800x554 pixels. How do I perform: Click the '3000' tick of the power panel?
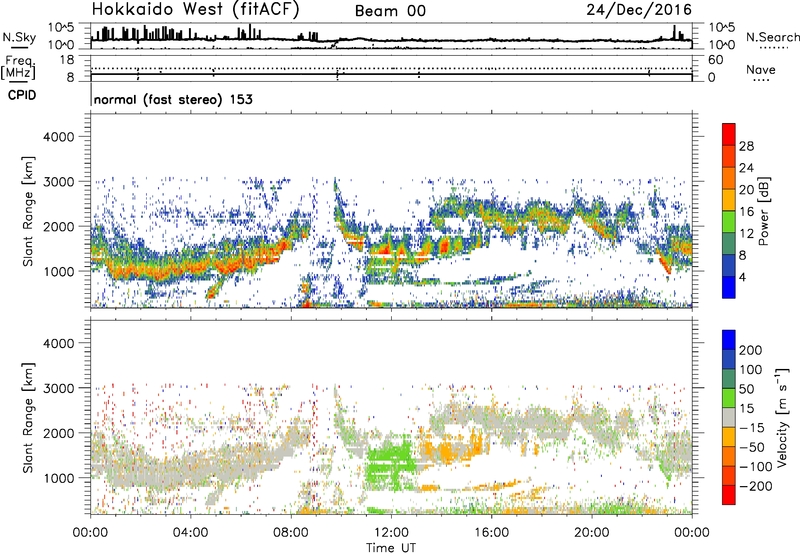click(58, 182)
